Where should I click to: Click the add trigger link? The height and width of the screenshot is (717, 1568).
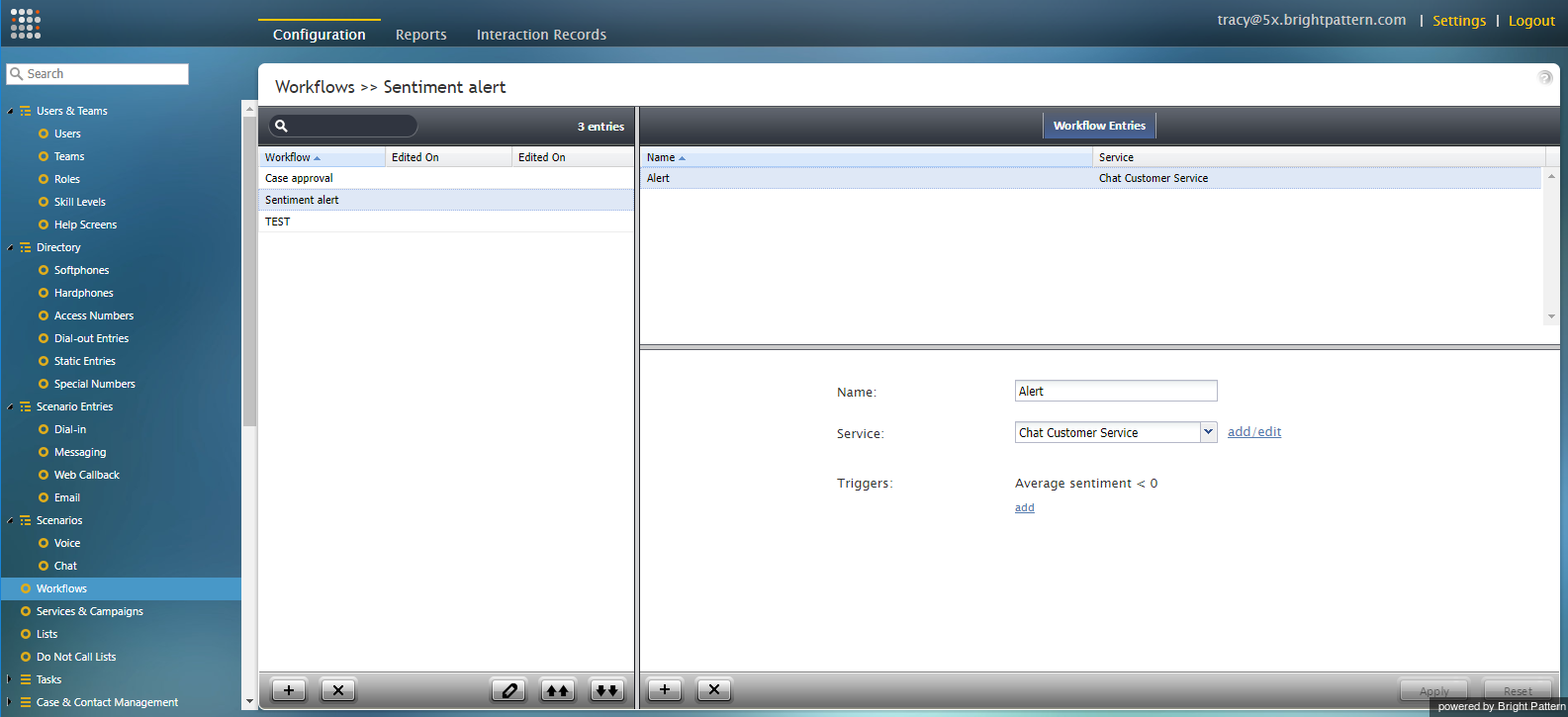pyautogui.click(x=1024, y=507)
